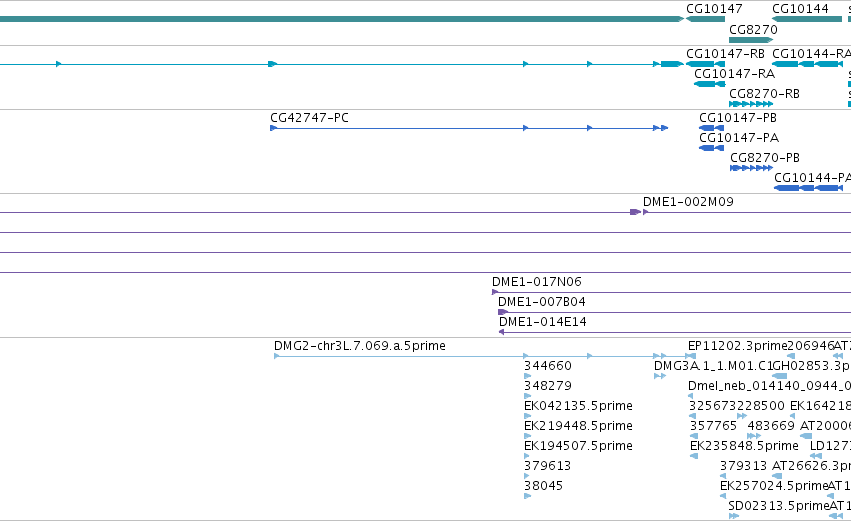Click the CG10147-RA transcript glyph
This screenshot has width=851, height=521.
coord(709,84)
